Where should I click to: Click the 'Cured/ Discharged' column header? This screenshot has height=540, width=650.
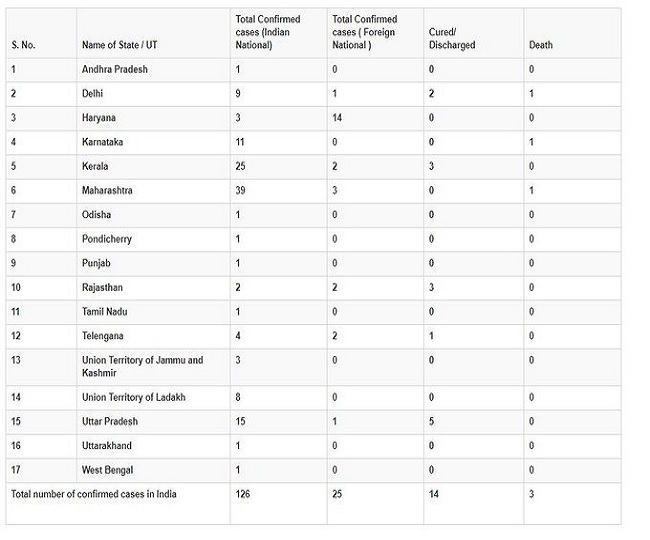(x=451, y=39)
